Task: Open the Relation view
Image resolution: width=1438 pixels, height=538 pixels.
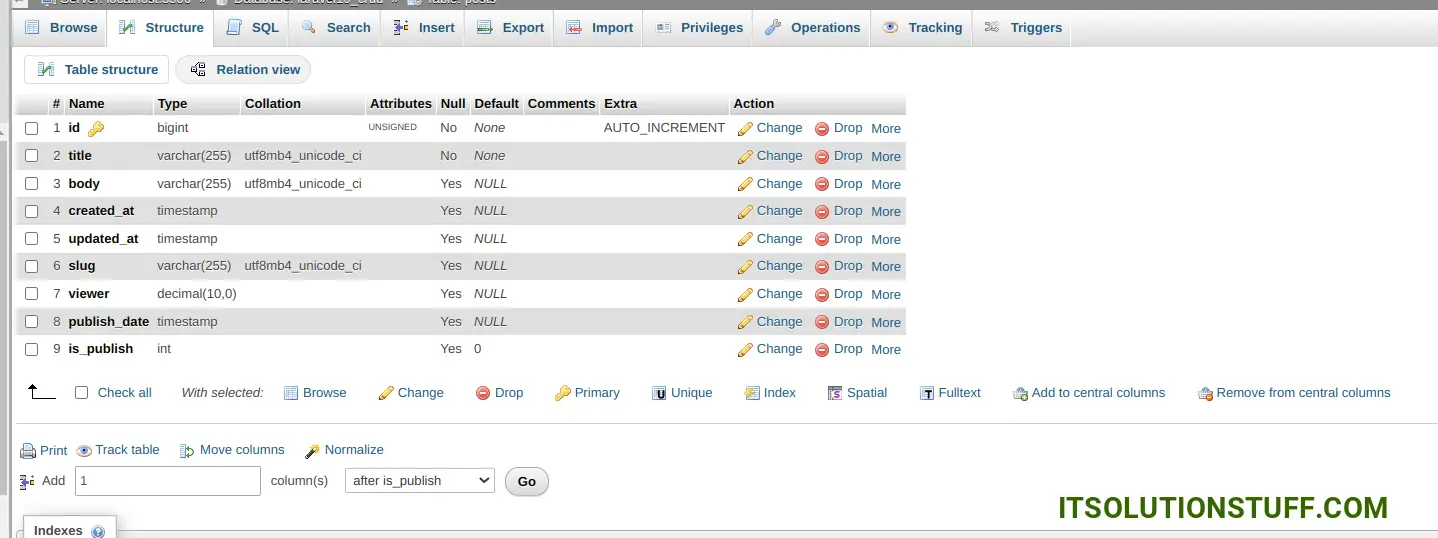Action: pos(244,70)
